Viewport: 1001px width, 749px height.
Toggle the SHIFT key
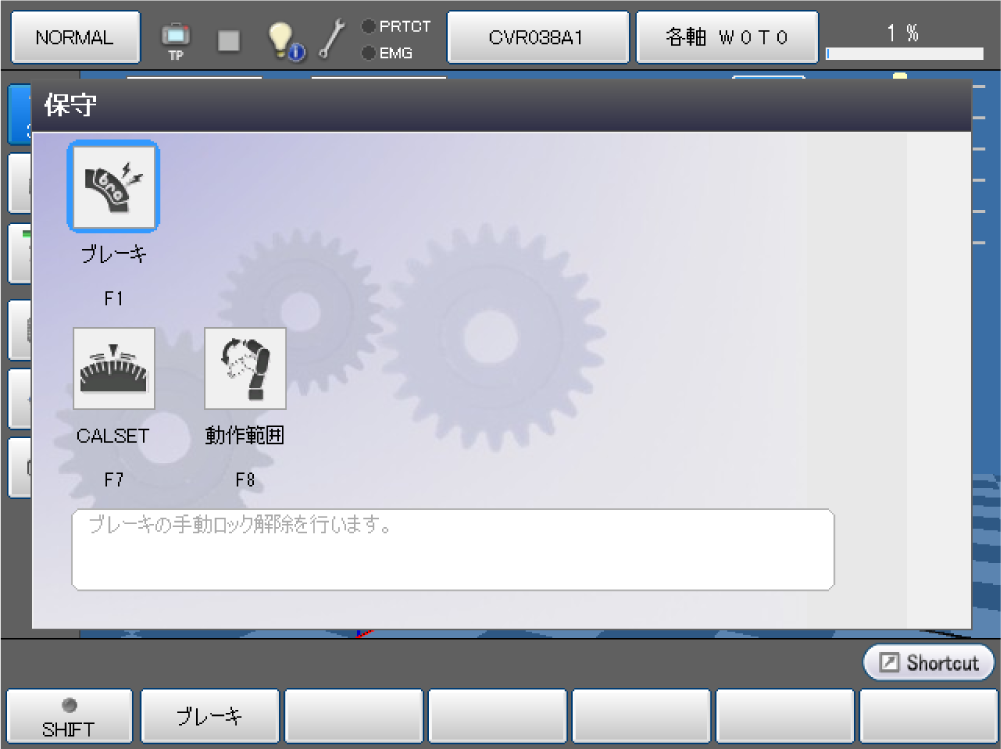[68, 717]
